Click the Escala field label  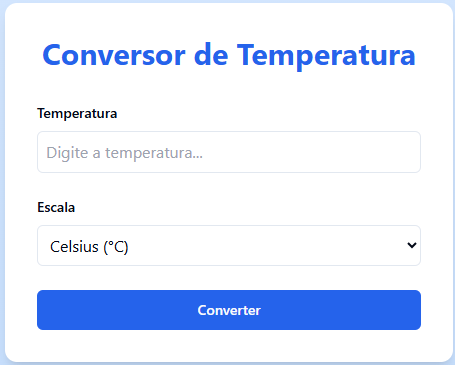56,207
